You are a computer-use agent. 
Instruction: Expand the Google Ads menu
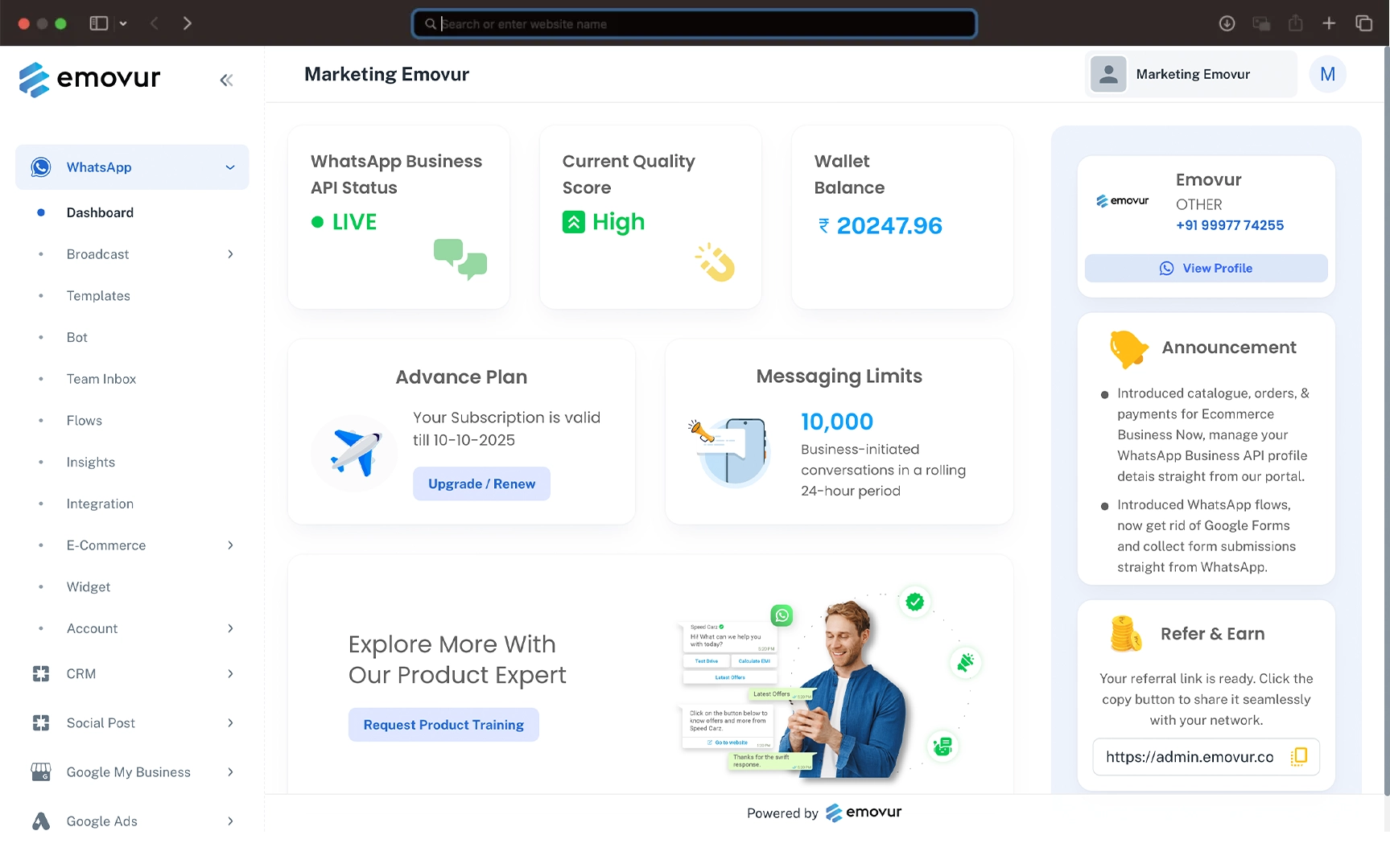(230, 821)
